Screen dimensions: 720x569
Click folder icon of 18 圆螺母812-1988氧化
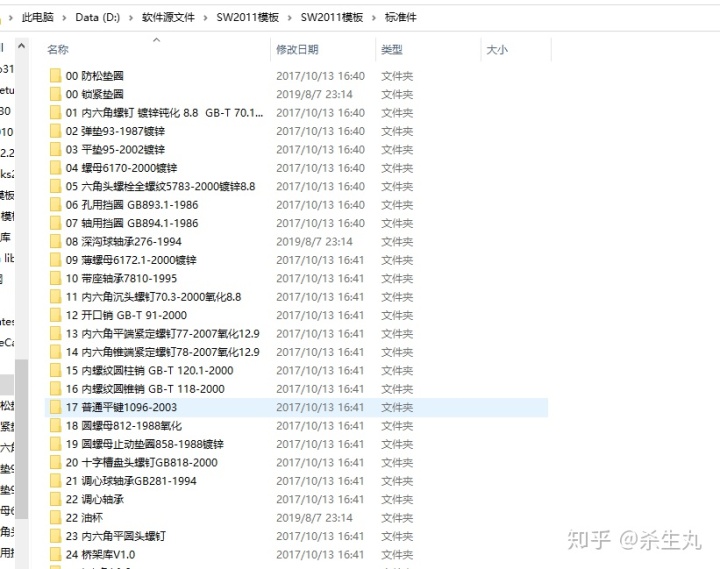tap(55, 426)
